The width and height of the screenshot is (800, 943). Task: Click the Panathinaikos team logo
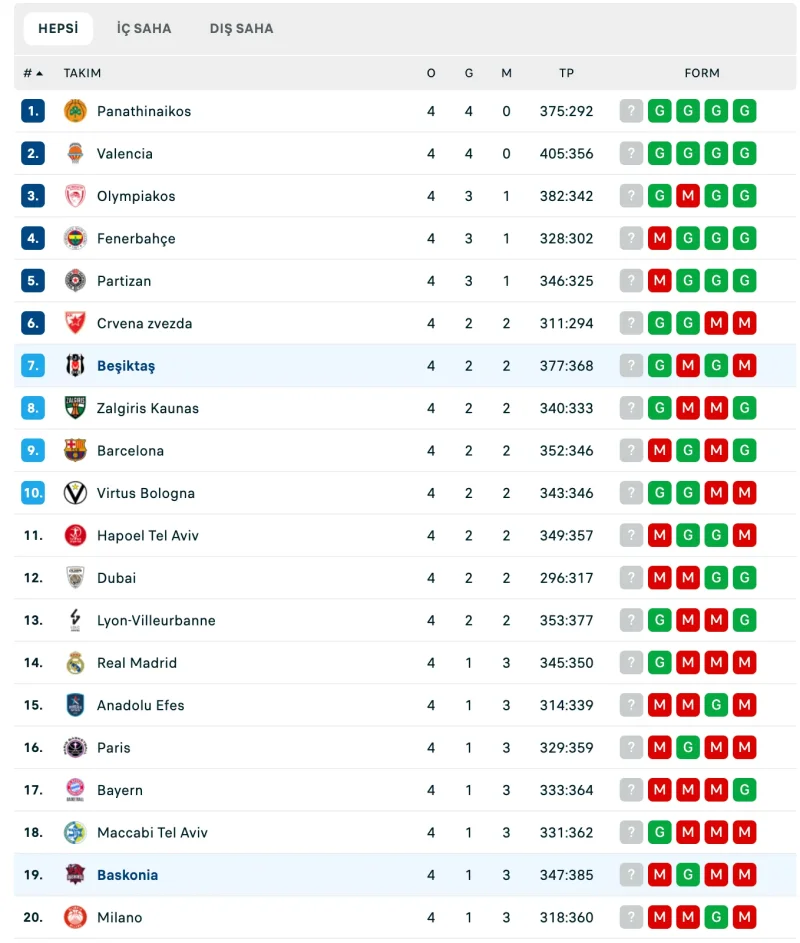(75, 111)
